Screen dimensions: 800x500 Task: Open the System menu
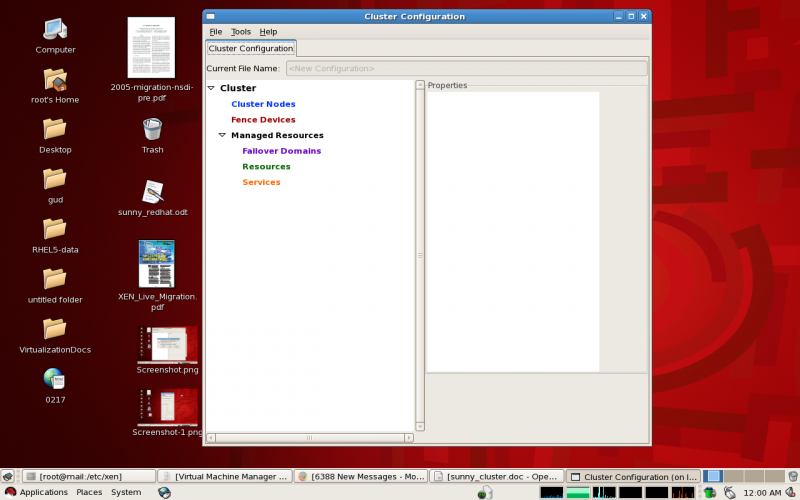126,492
